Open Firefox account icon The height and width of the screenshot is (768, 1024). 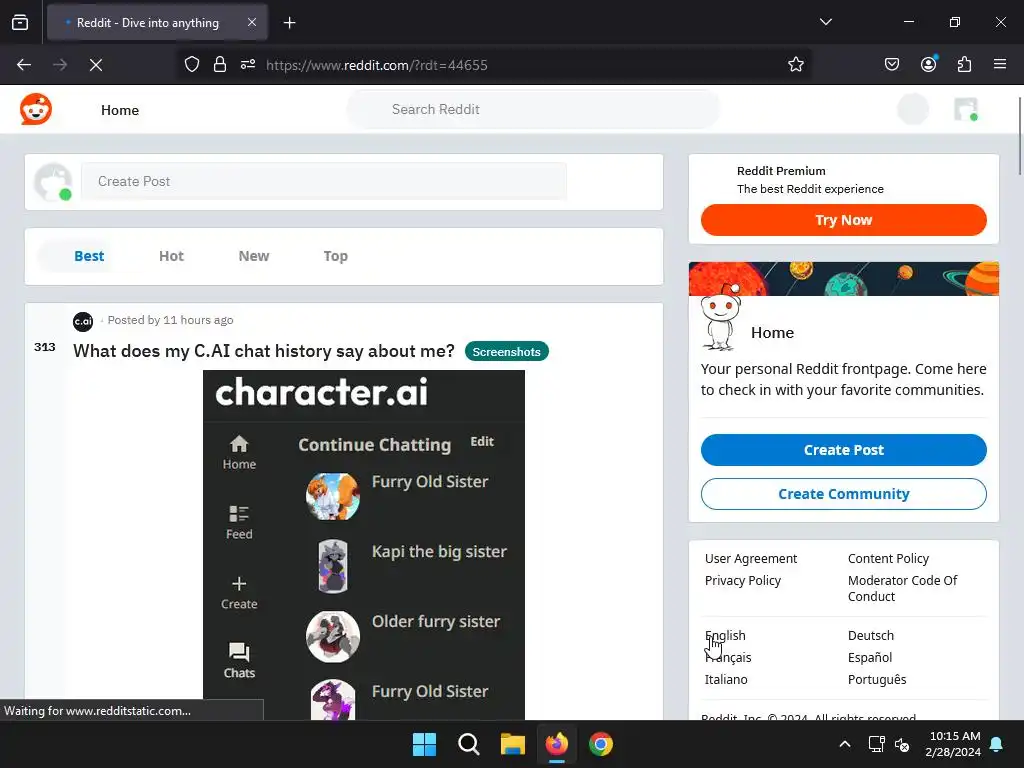pos(928,64)
